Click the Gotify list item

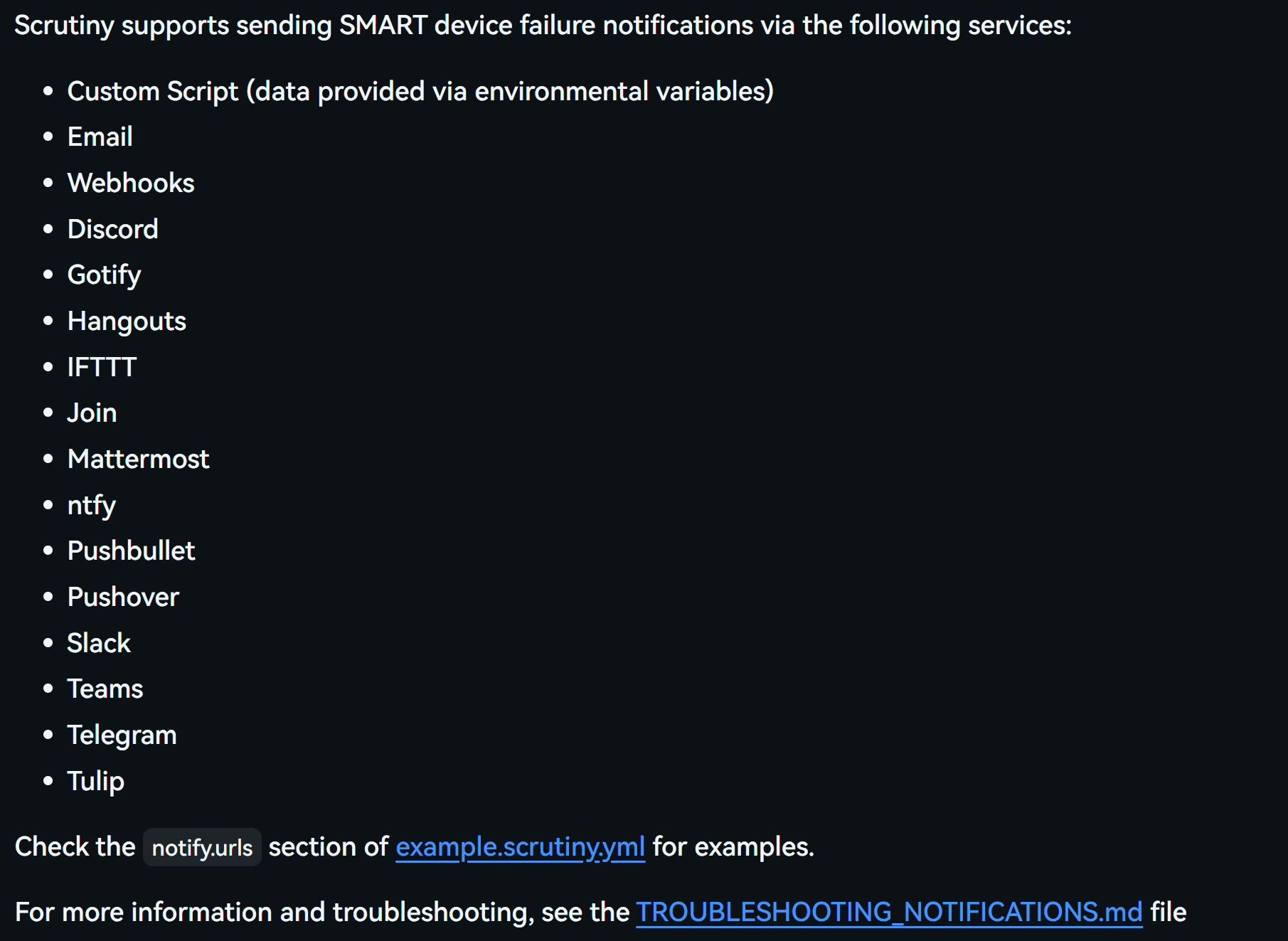click(x=104, y=275)
